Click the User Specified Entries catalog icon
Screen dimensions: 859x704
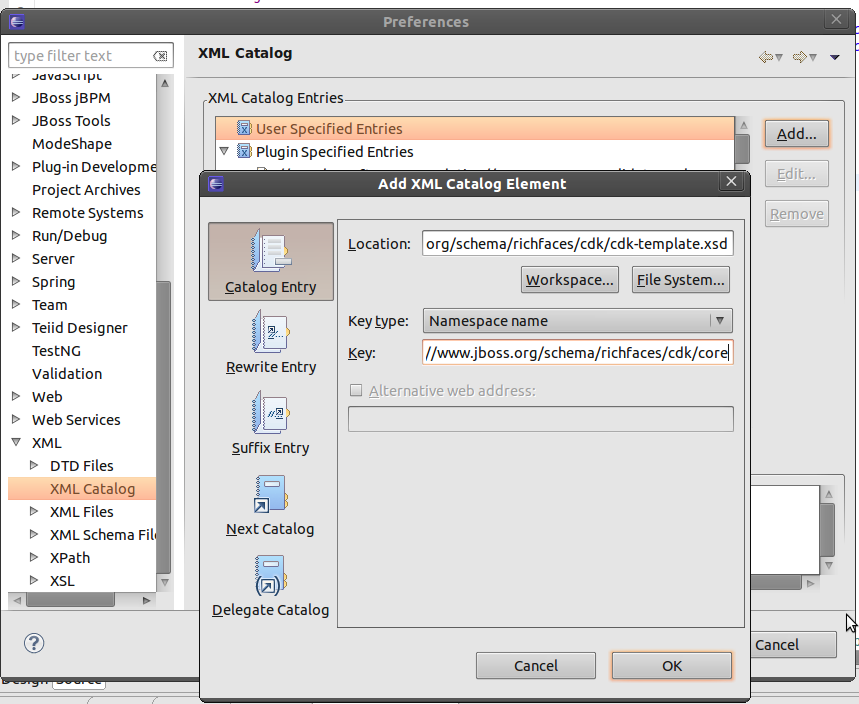point(244,128)
